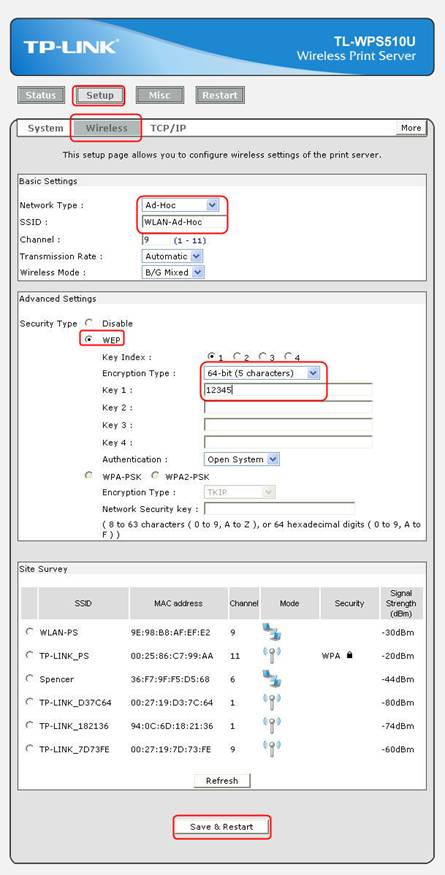Click the access point icon for TP-LINK_D37C64

pos(271,702)
